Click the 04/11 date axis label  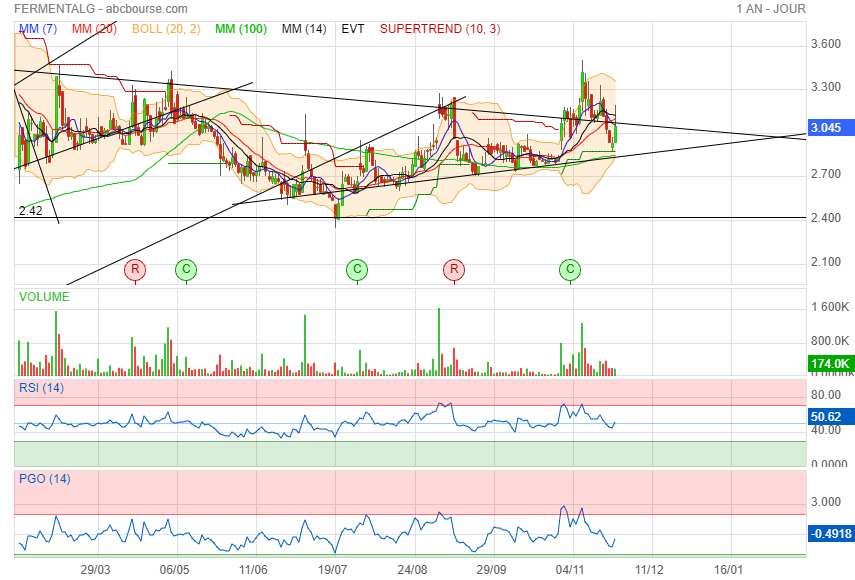point(570,570)
